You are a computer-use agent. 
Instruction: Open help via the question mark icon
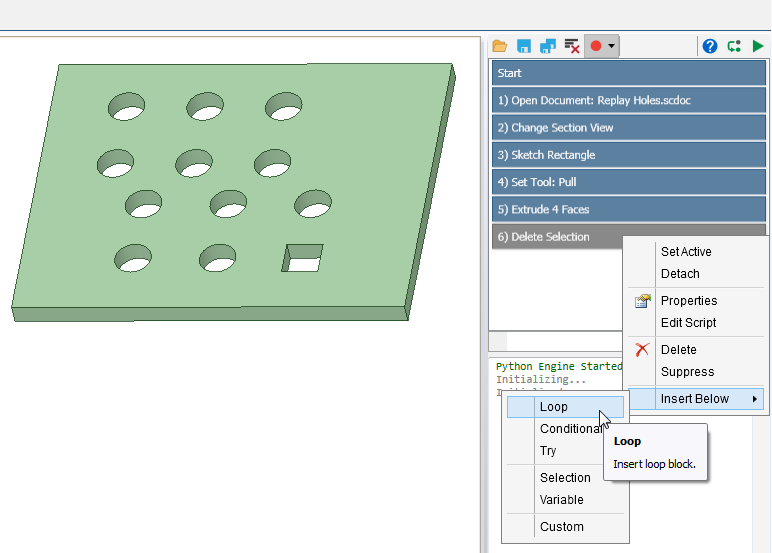click(x=709, y=46)
